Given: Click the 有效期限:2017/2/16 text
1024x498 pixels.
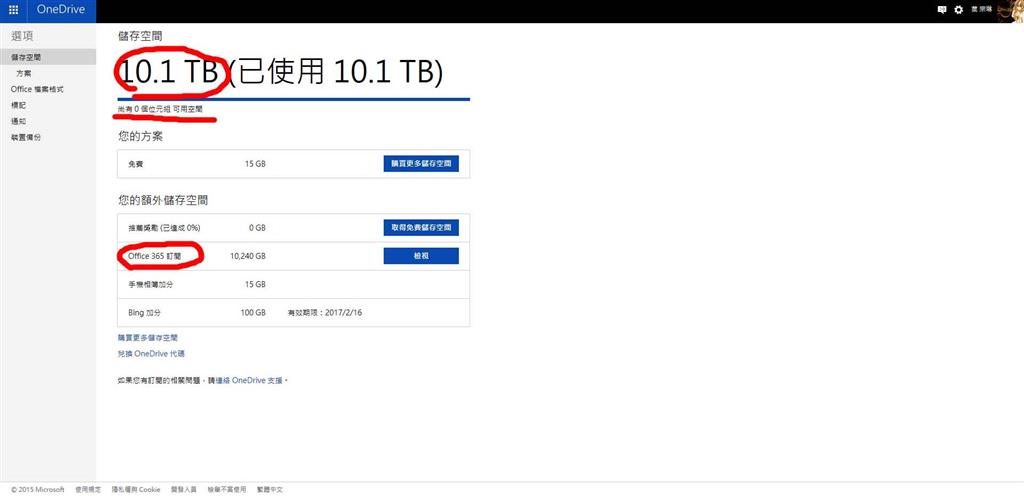Looking at the screenshot, I should 325,313.
